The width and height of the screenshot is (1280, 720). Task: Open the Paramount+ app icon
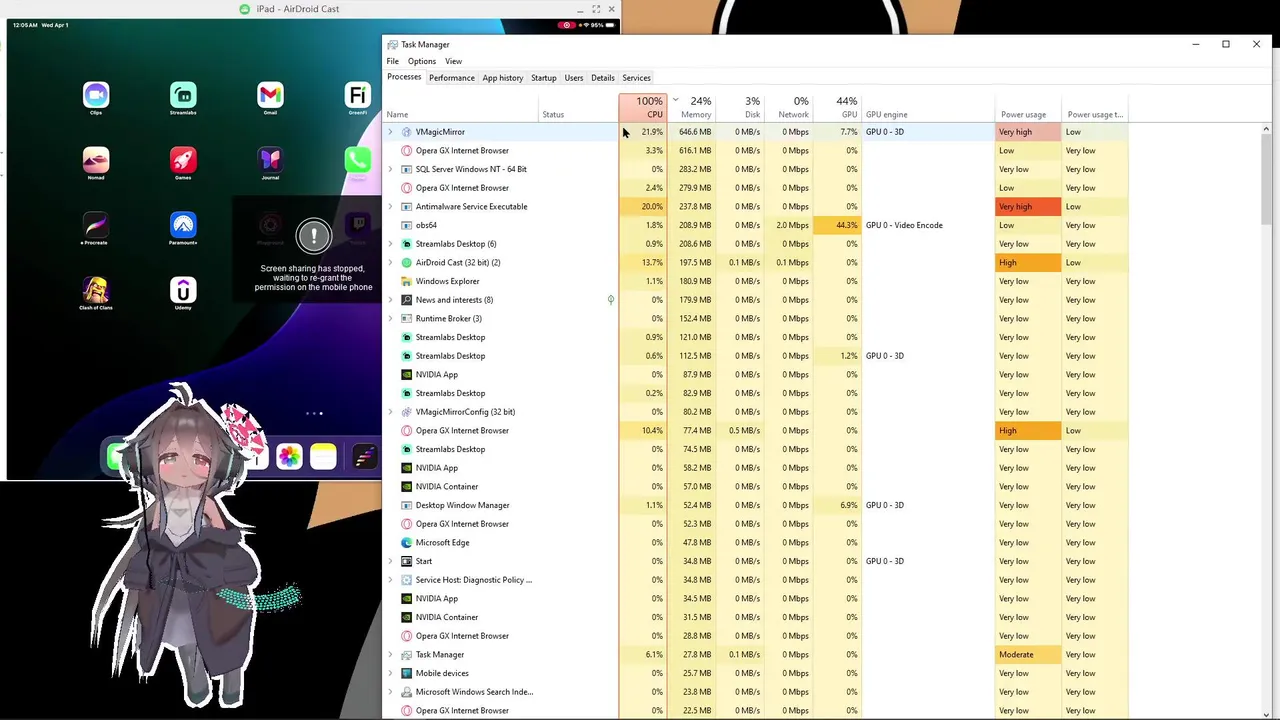pyautogui.click(x=183, y=225)
